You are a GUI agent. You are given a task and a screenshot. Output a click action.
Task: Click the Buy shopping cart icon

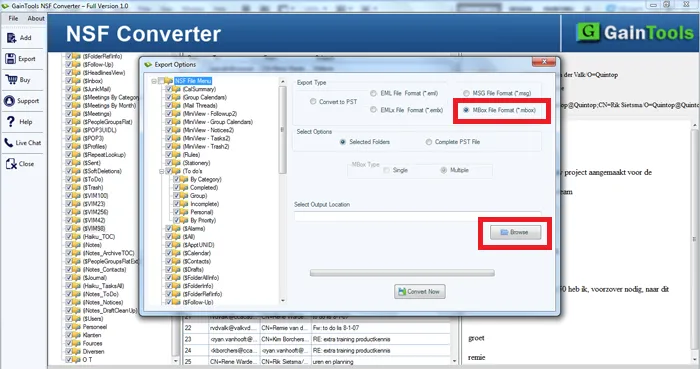11,80
